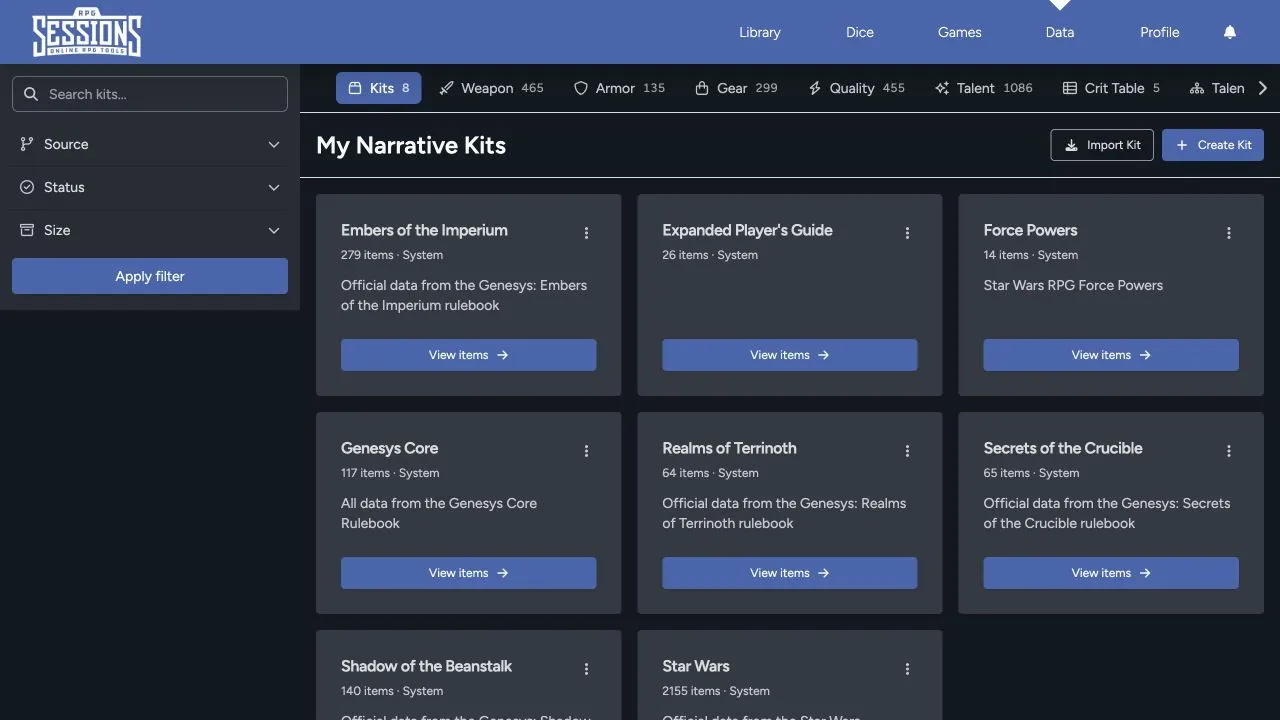Click the Quality lightning bolt icon
Viewport: 1280px width, 720px height.
[815, 88]
